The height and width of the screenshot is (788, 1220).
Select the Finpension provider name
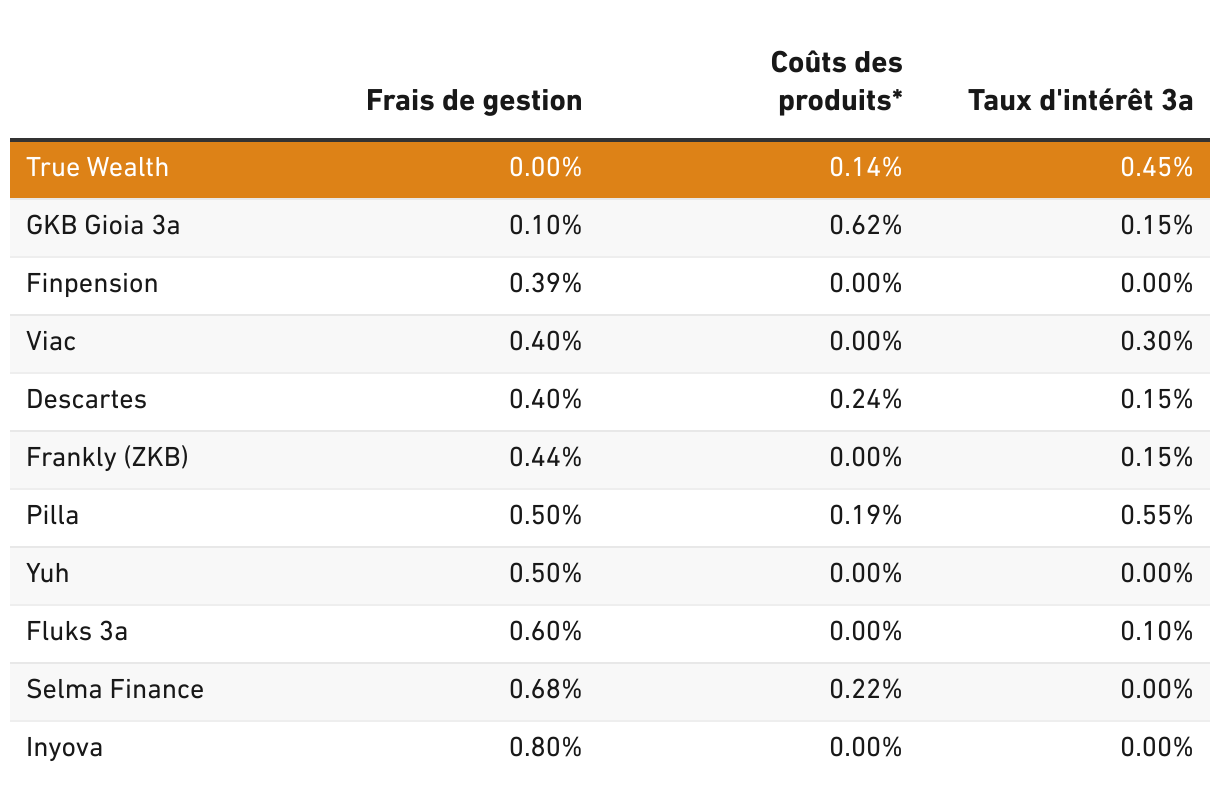coord(92,283)
